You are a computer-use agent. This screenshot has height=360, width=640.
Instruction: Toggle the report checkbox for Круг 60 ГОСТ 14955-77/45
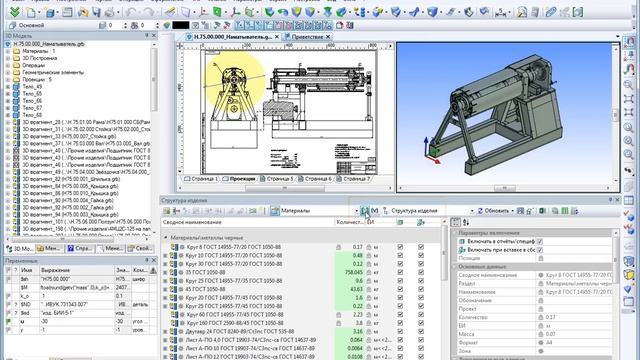tap(400, 314)
